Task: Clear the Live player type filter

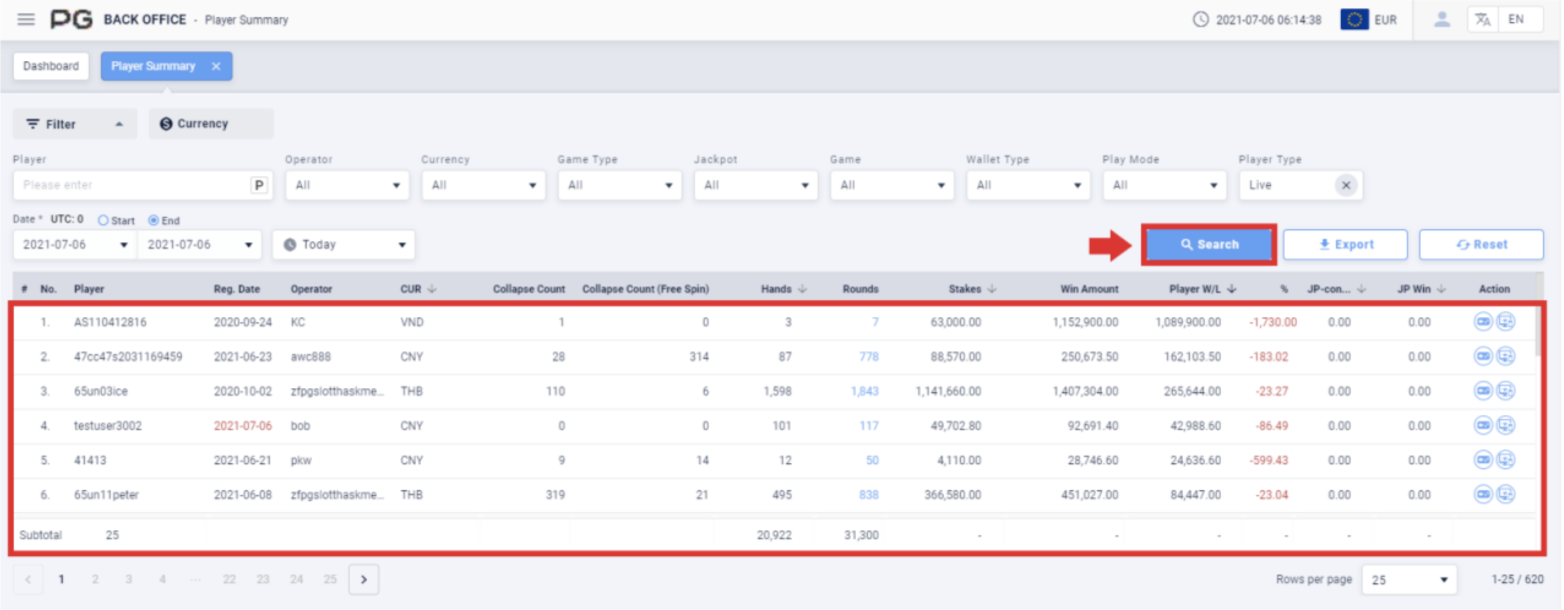Action: 1346,185
